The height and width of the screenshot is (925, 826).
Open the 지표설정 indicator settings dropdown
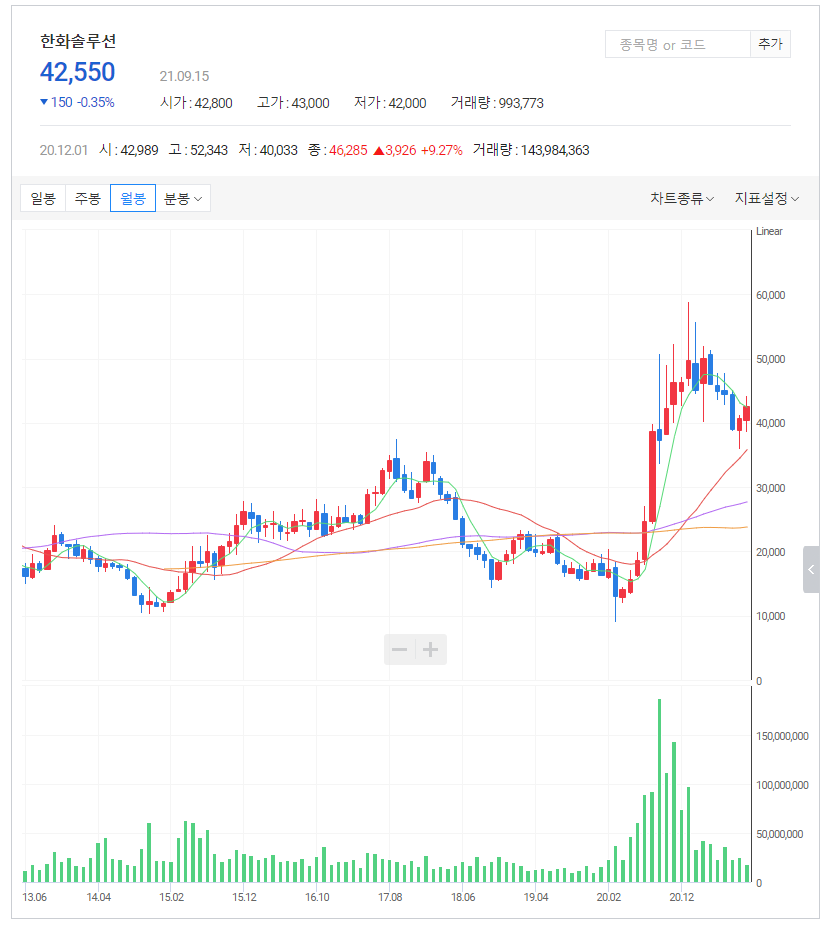767,198
